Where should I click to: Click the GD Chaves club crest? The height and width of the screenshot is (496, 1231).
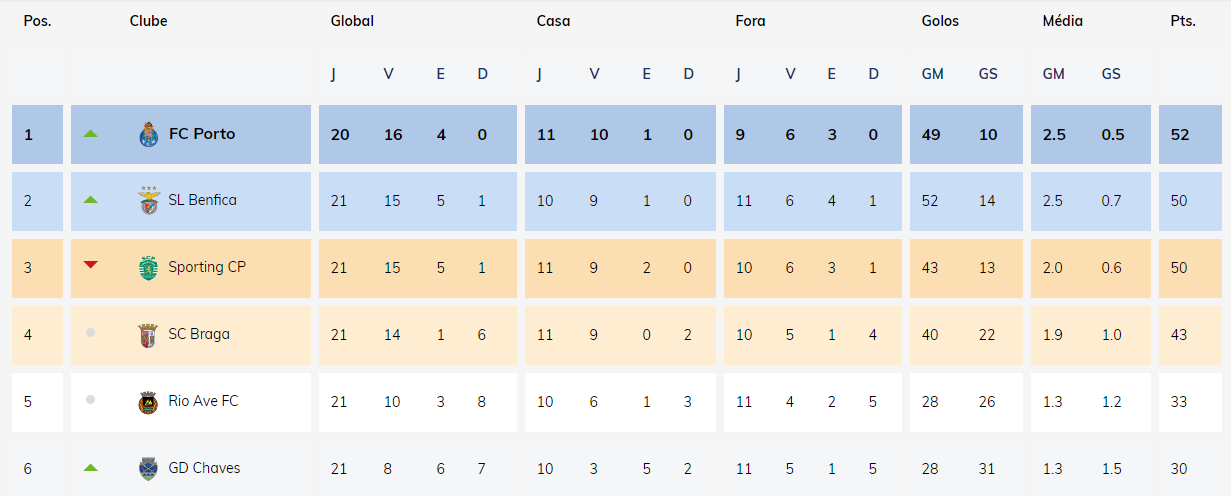[148, 468]
